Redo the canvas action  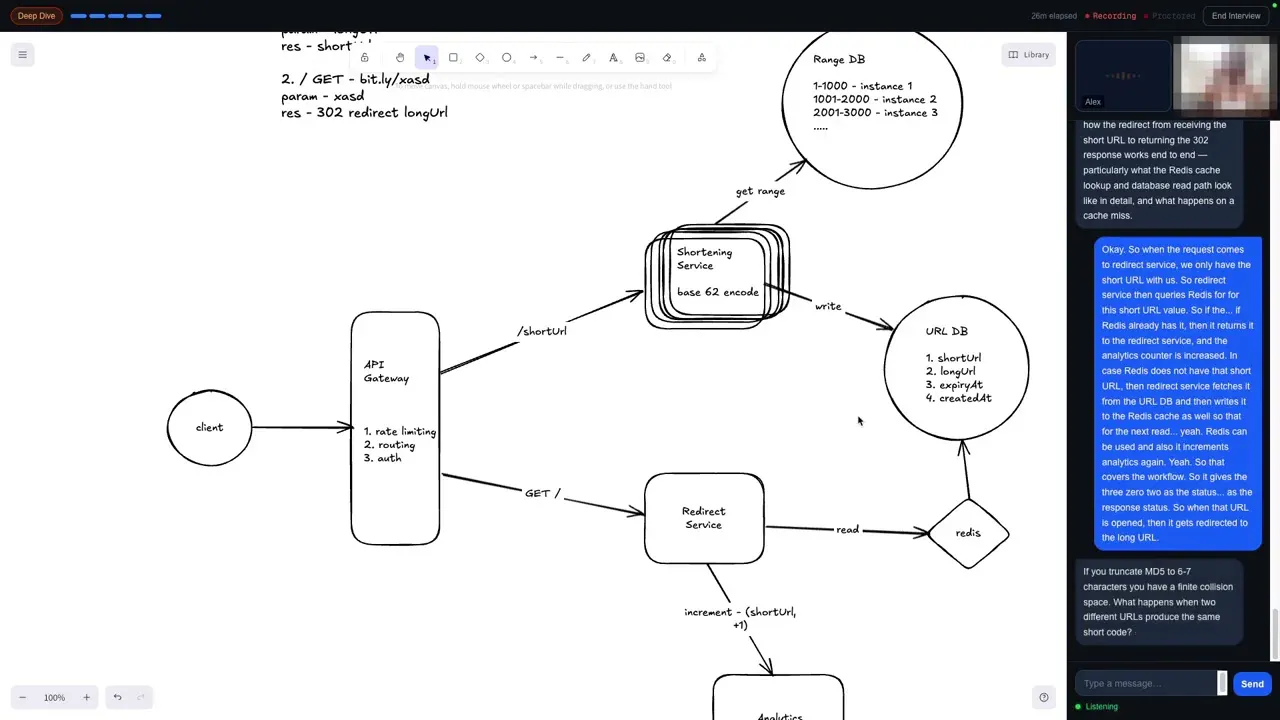[x=141, y=697]
